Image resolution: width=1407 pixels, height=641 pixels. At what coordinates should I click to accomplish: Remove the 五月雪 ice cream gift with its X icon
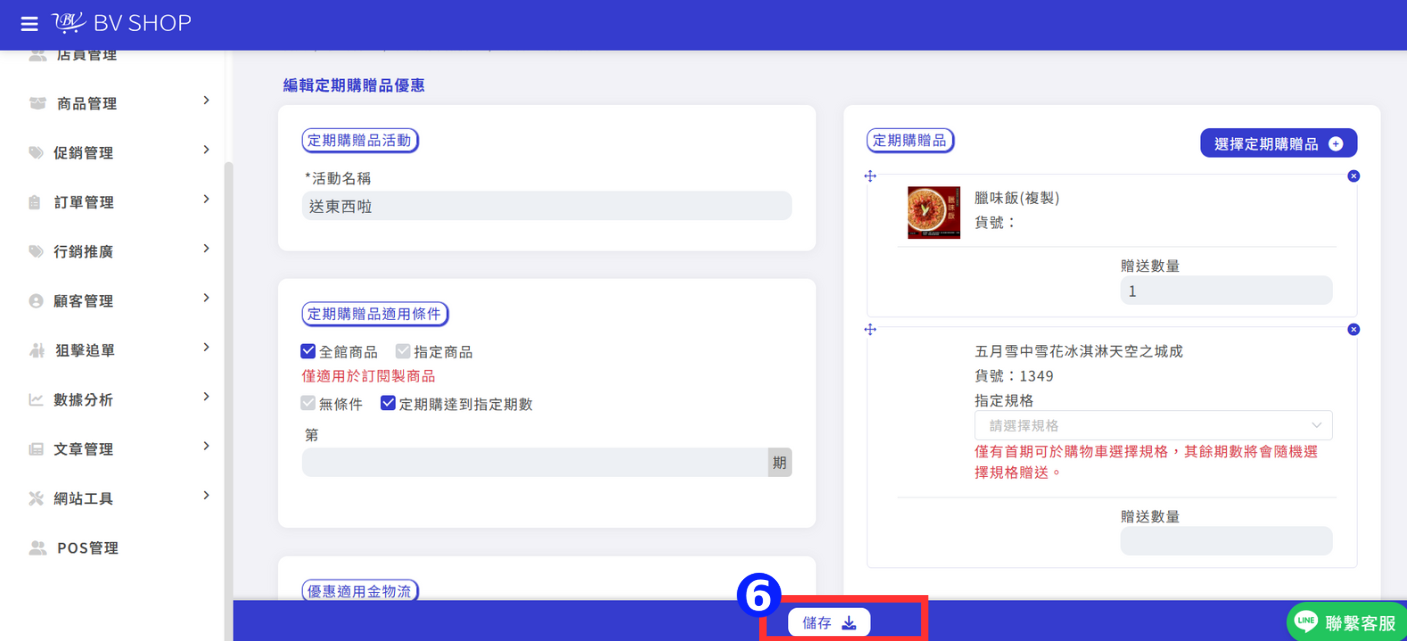[x=1353, y=329]
